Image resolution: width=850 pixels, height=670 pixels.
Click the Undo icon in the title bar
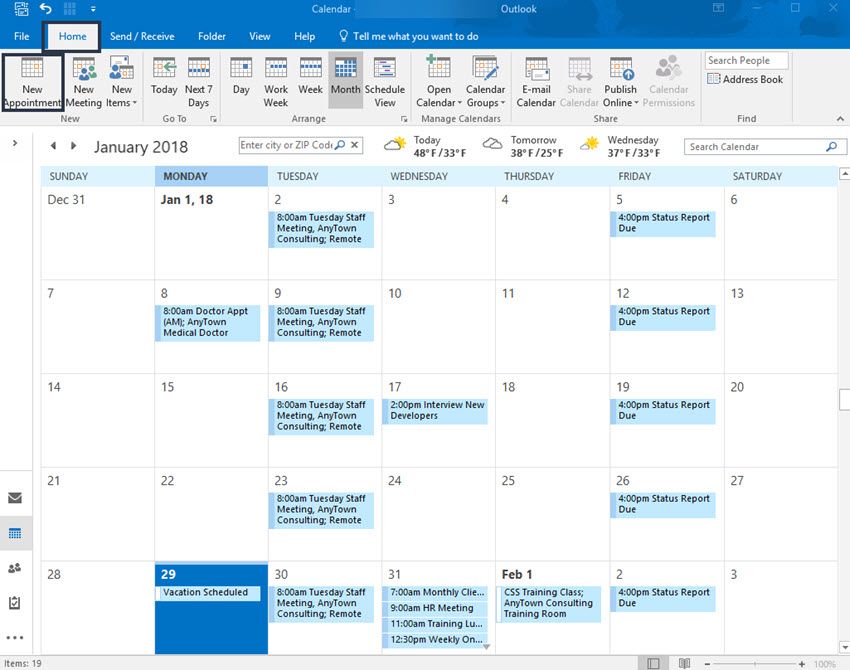[46, 9]
